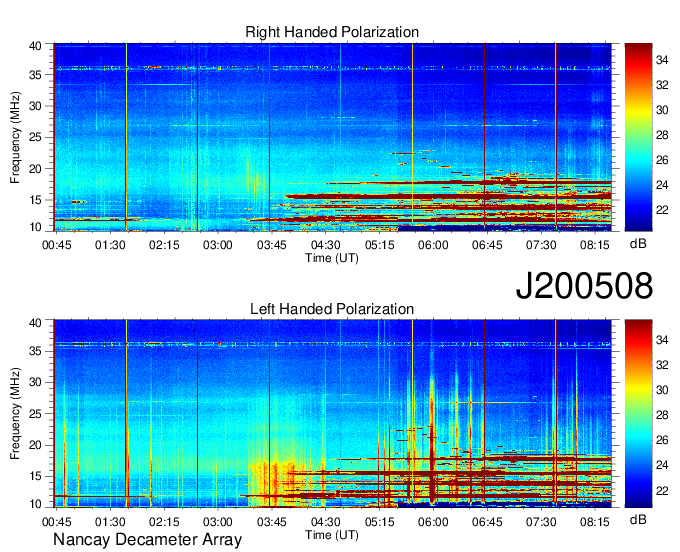Viewport: 680px width, 552px height.
Task: Click the 30 MHz tick of Left Handed plot
Action: tap(35, 382)
